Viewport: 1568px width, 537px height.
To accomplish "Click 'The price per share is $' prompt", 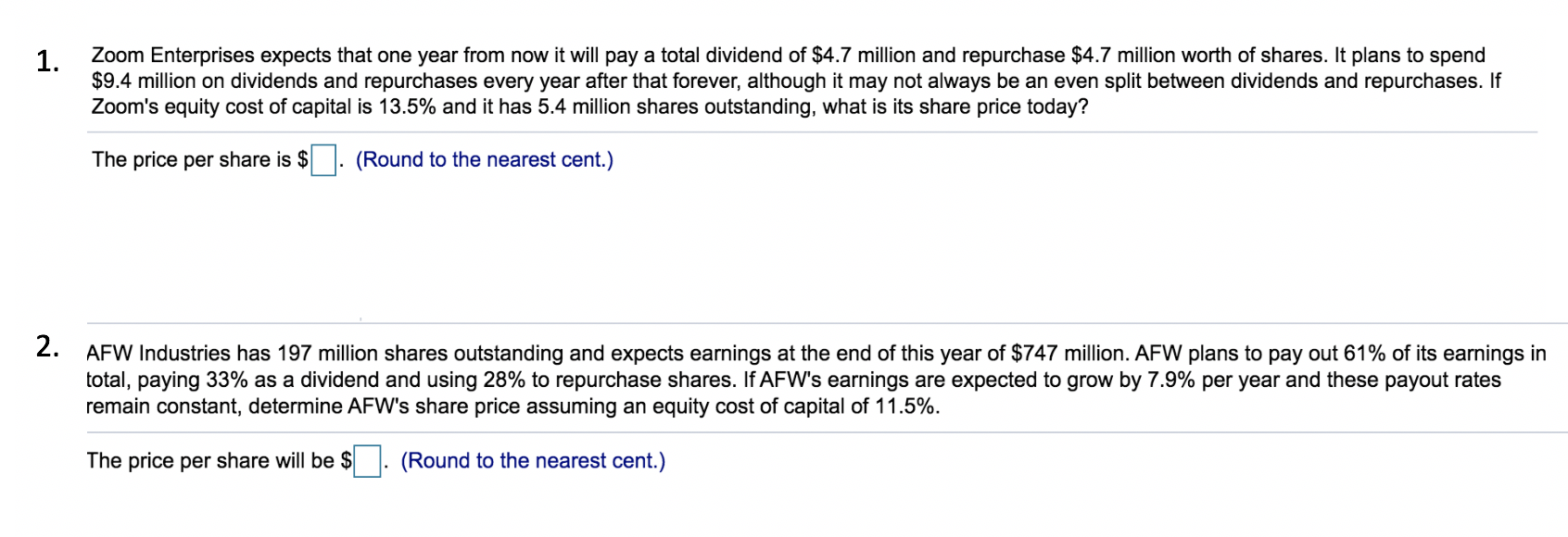I will click(x=198, y=159).
